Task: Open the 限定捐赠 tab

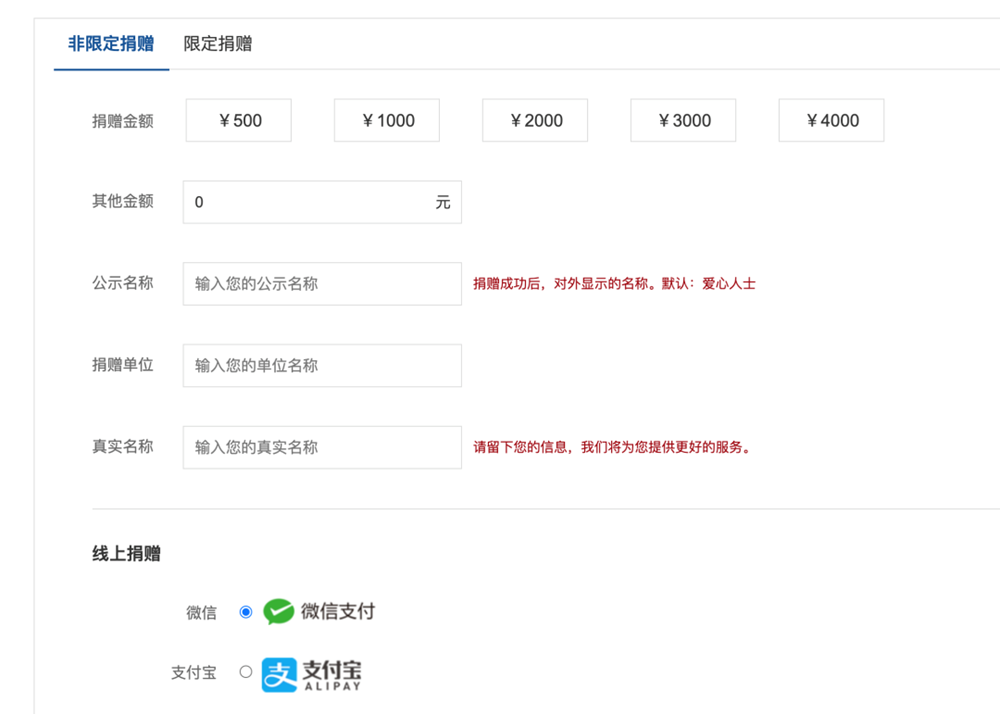Action: point(218,44)
